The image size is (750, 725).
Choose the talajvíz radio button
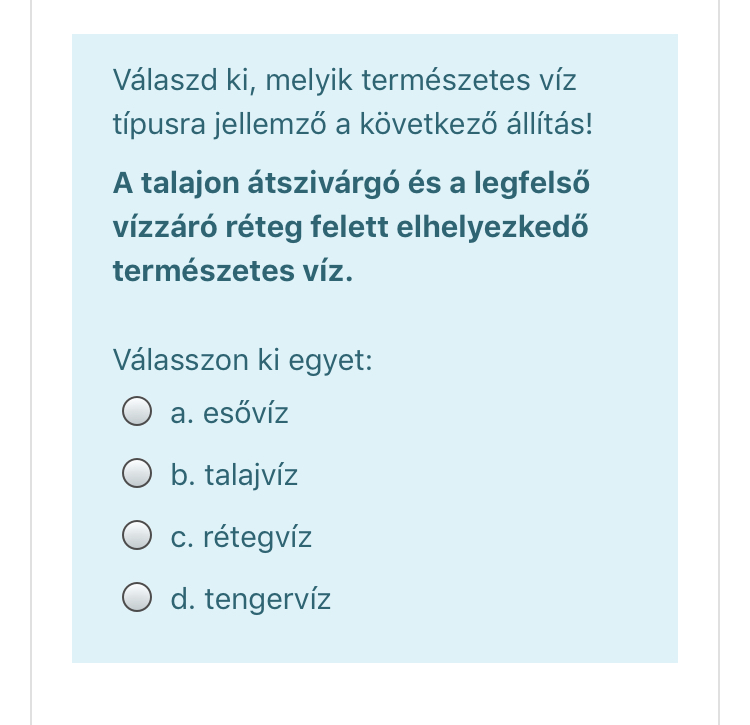coord(137,473)
